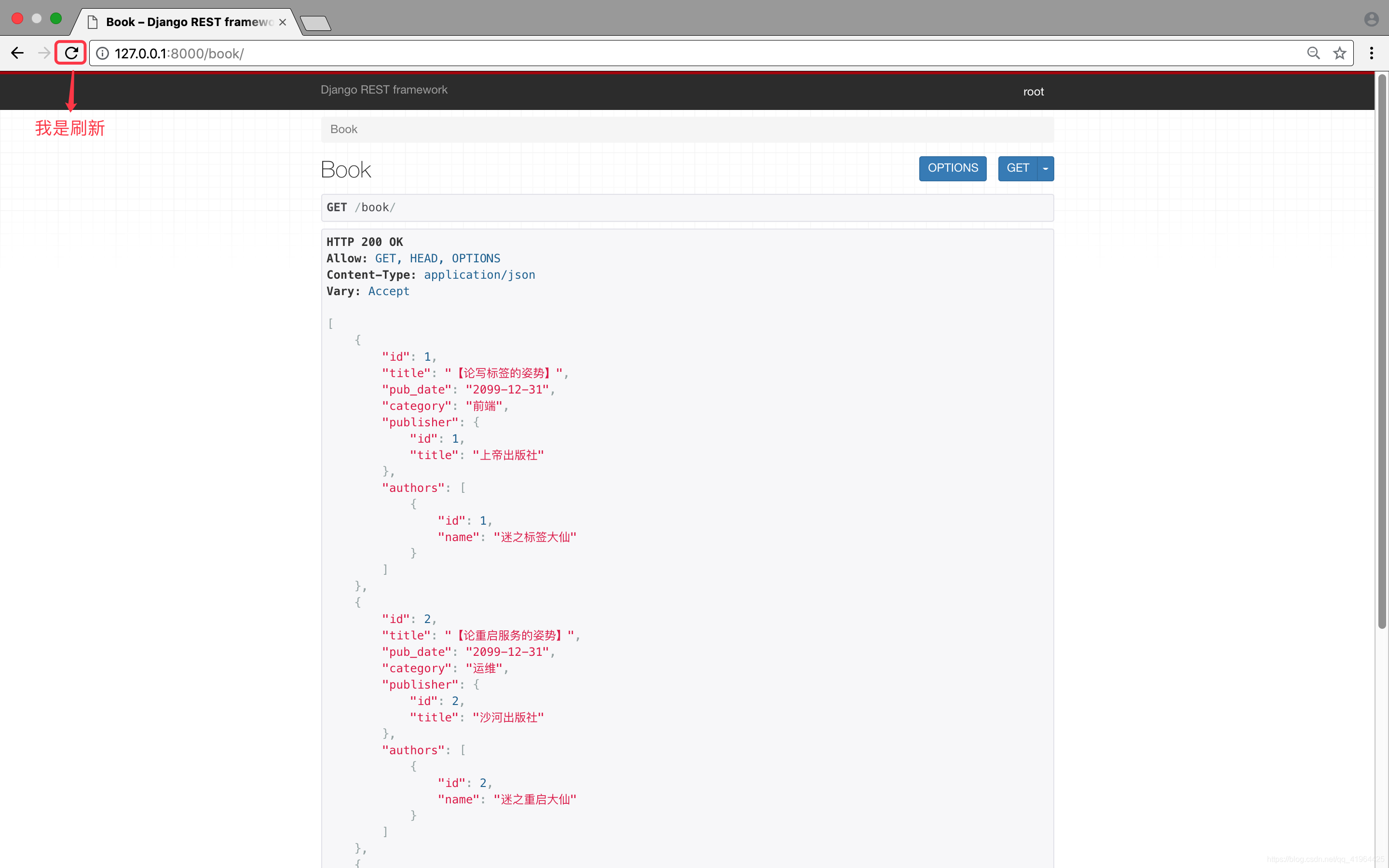Reload the page with the refresh icon
Screen dimensions: 1389x868
coord(71,54)
